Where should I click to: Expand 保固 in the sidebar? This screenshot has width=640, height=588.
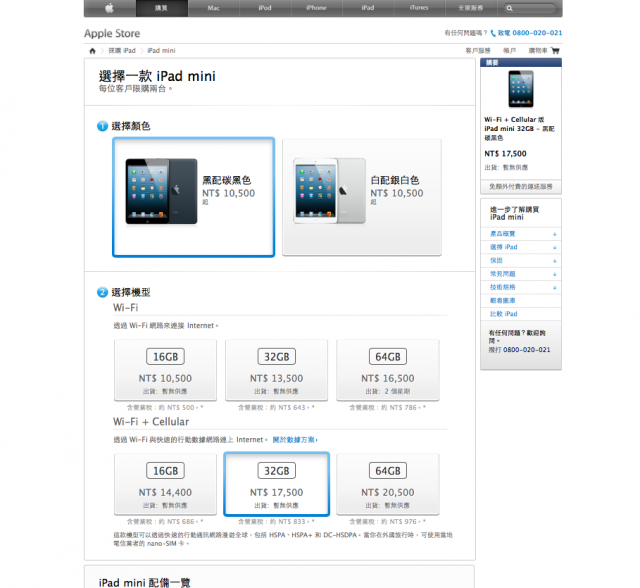click(x=523, y=260)
